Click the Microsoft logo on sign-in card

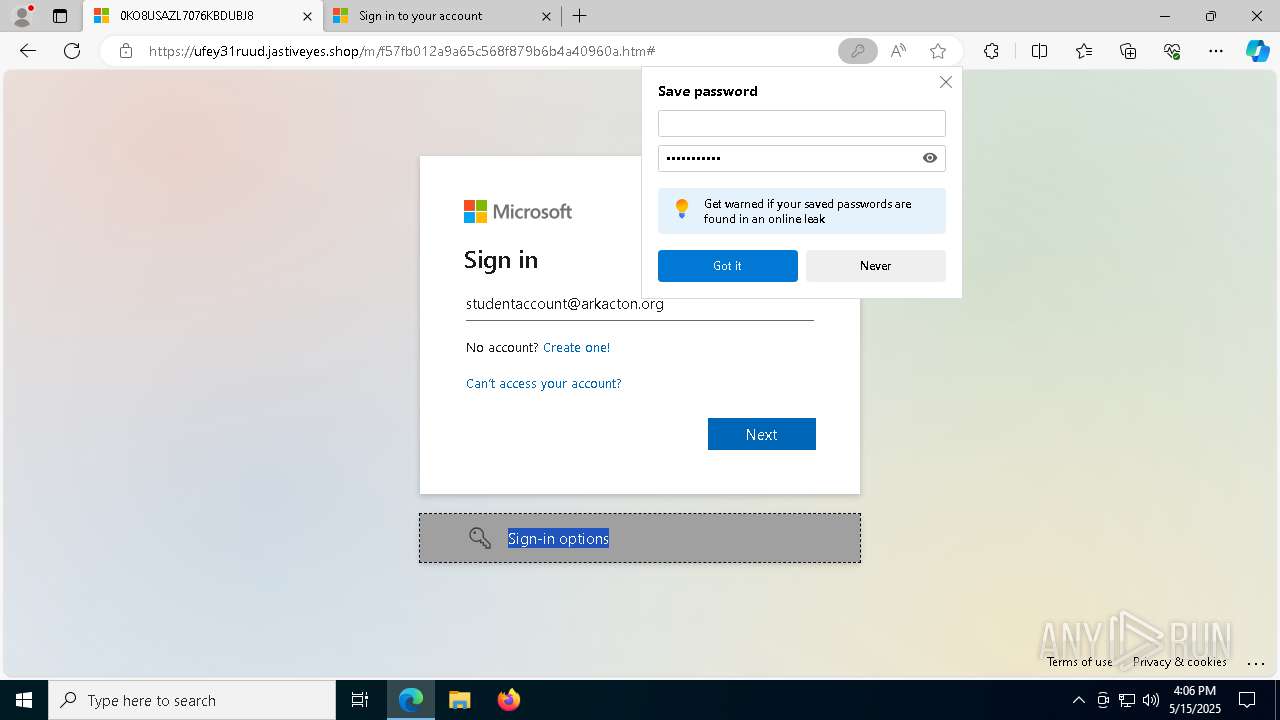tap(518, 211)
